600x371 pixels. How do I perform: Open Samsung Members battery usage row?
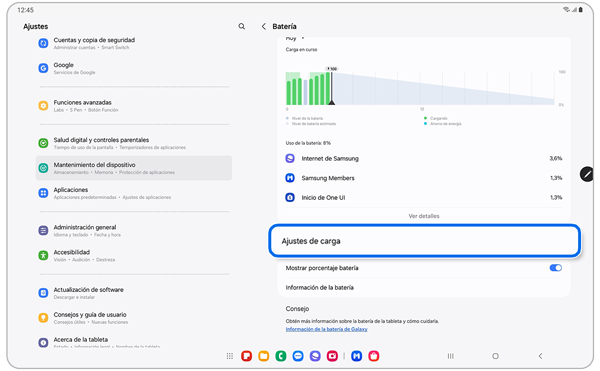pos(424,178)
